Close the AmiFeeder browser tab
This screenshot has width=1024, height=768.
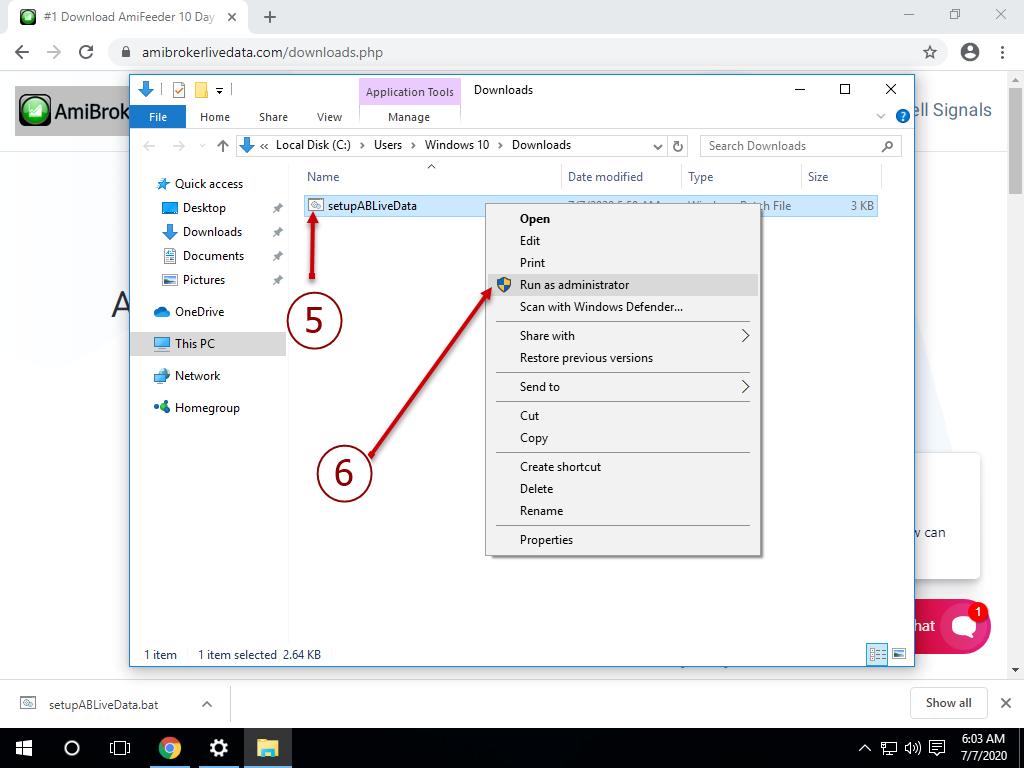[232, 18]
